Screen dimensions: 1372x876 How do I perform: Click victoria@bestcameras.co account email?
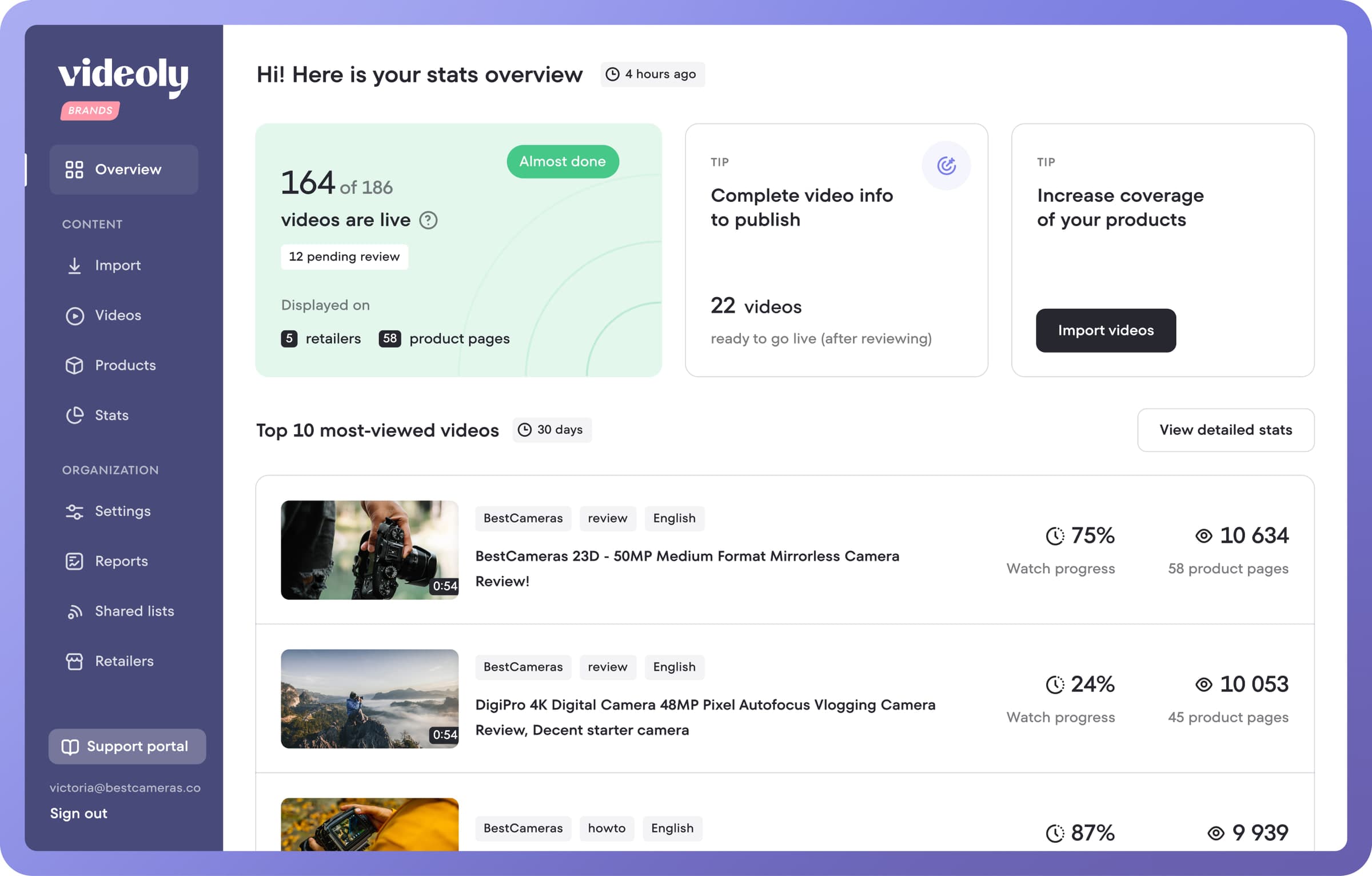[x=125, y=787]
